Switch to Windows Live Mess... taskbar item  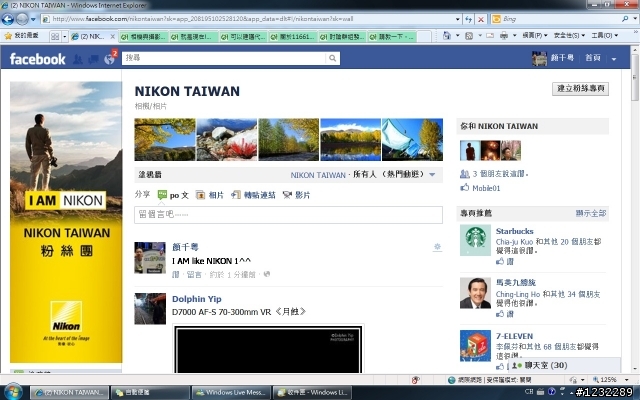pos(231,393)
